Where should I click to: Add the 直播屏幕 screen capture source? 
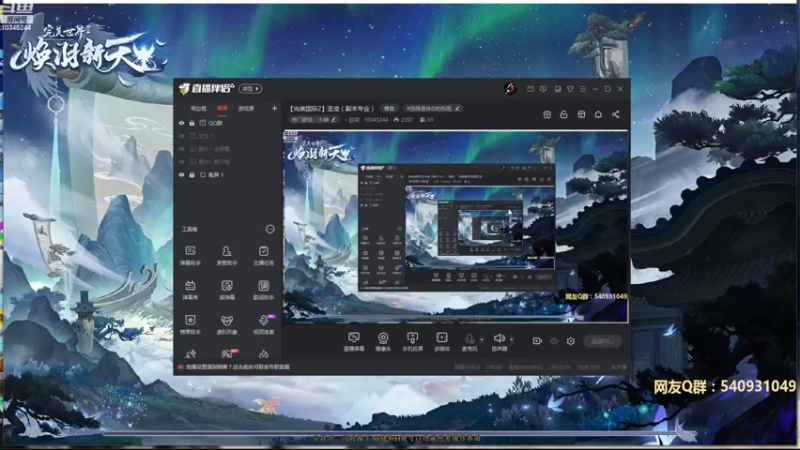tap(354, 341)
